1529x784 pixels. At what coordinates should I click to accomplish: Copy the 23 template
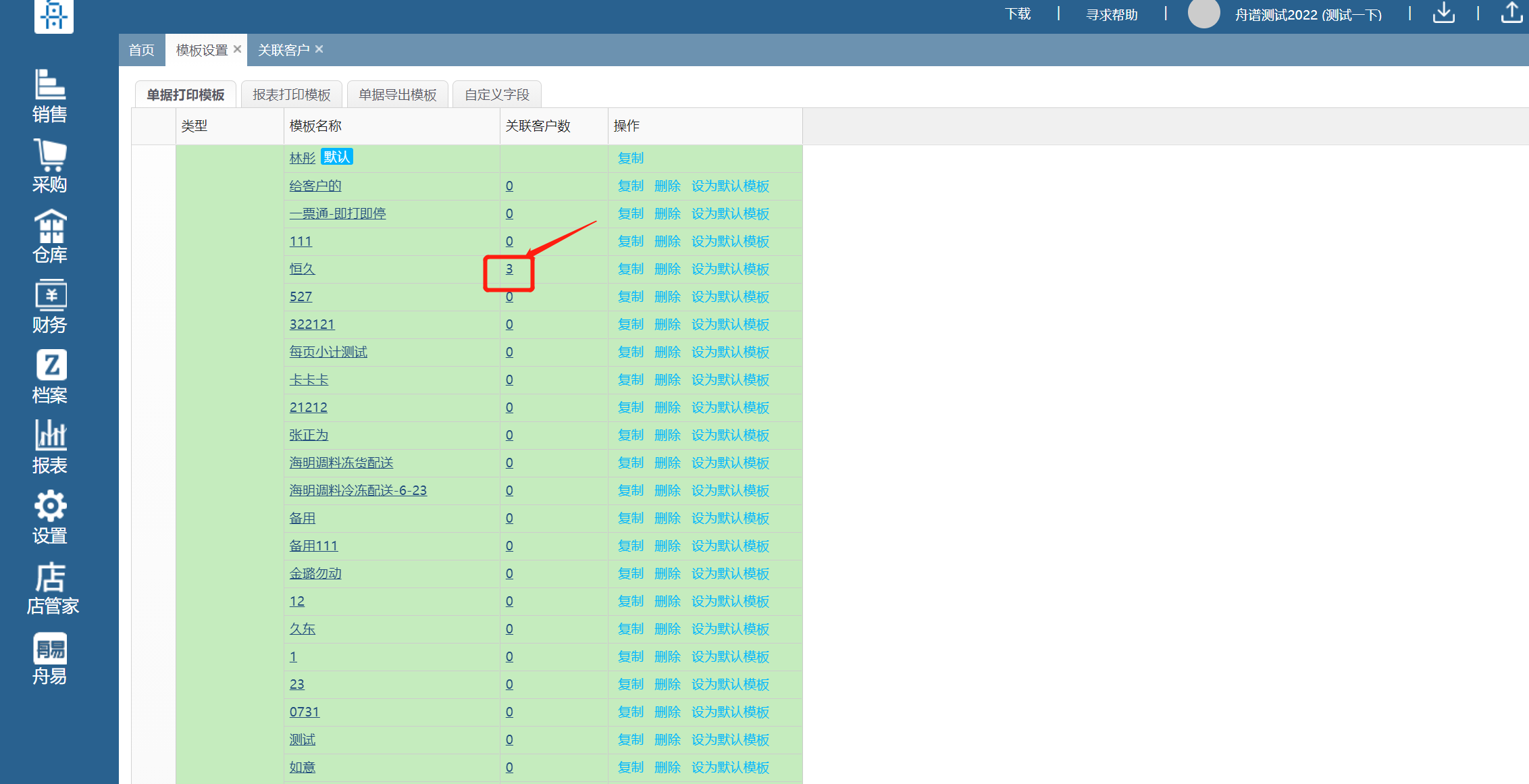631,684
